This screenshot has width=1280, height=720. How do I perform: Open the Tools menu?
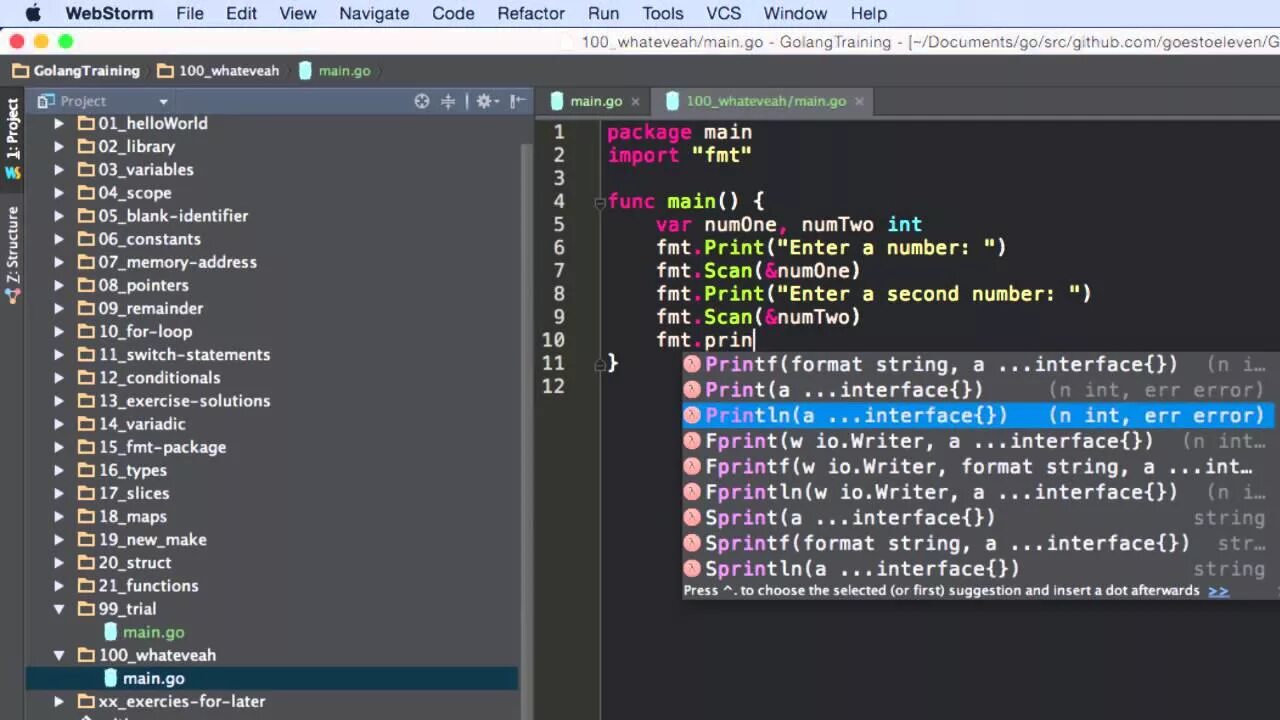pyautogui.click(x=663, y=13)
